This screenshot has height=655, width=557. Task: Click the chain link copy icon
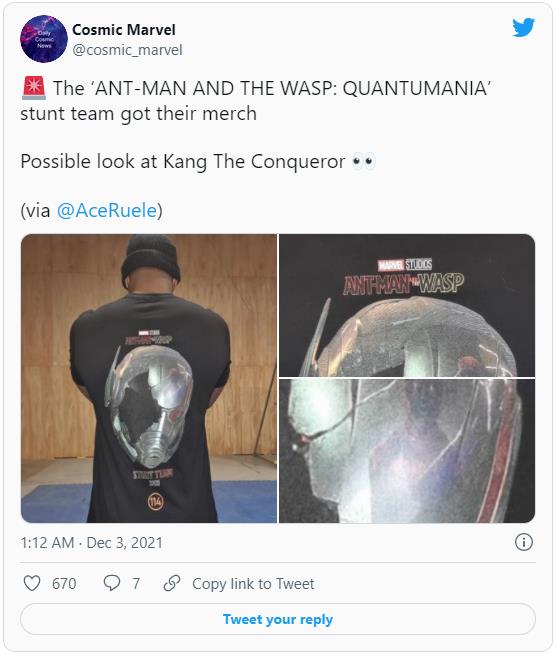click(172, 583)
